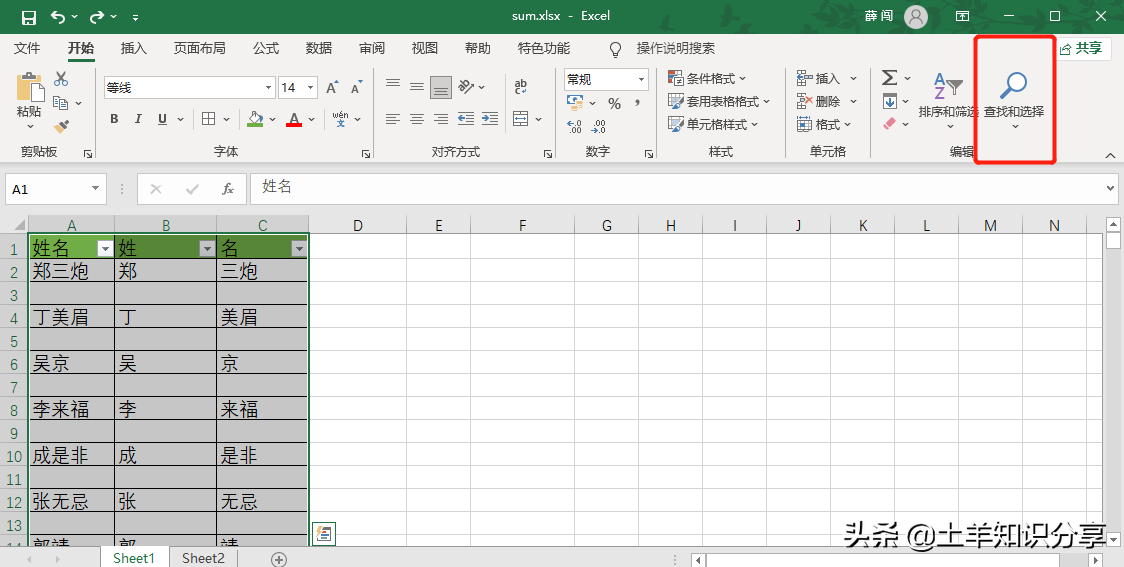Click the Wrap Text icon
The image size is (1124, 567).
point(521,87)
